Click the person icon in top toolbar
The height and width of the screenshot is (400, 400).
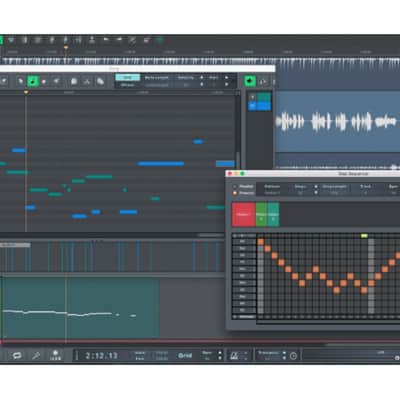(92, 40)
